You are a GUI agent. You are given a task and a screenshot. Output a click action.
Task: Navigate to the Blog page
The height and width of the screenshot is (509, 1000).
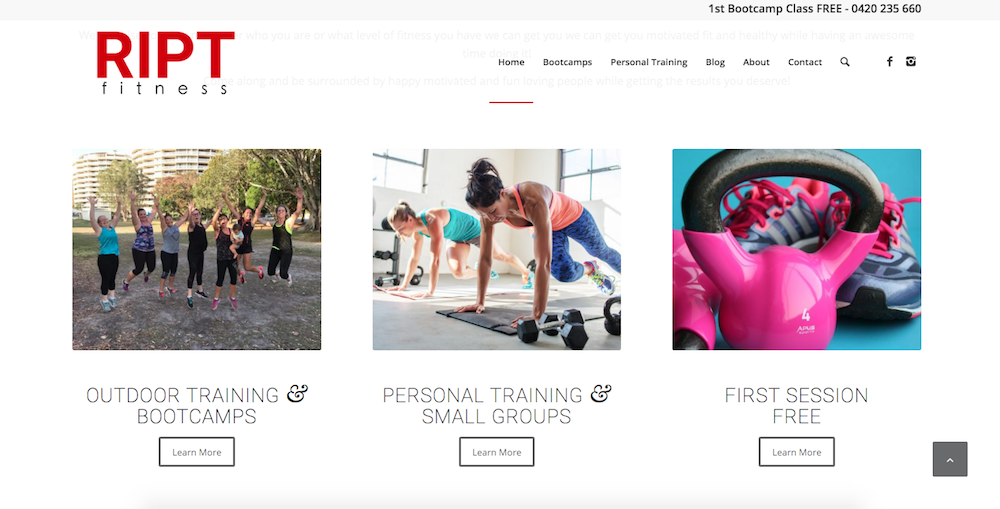(715, 62)
